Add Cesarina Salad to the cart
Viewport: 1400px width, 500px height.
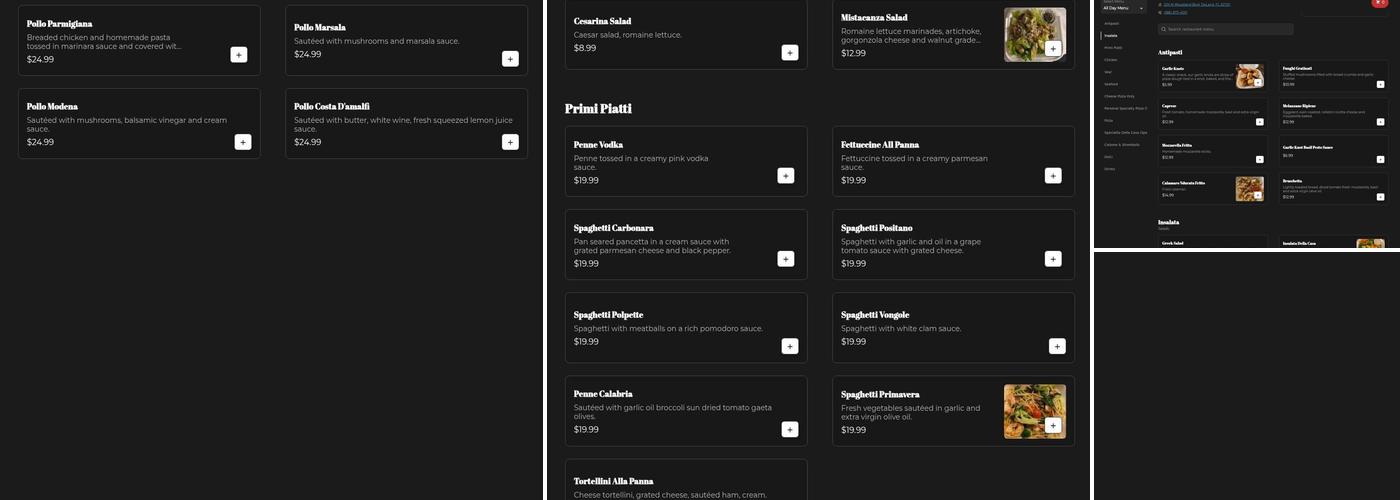(x=789, y=52)
